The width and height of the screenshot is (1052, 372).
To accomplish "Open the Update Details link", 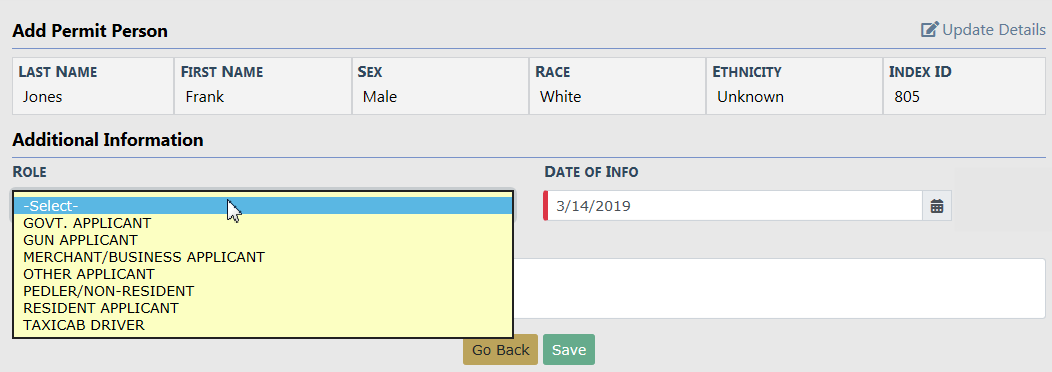I will [x=993, y=30].
